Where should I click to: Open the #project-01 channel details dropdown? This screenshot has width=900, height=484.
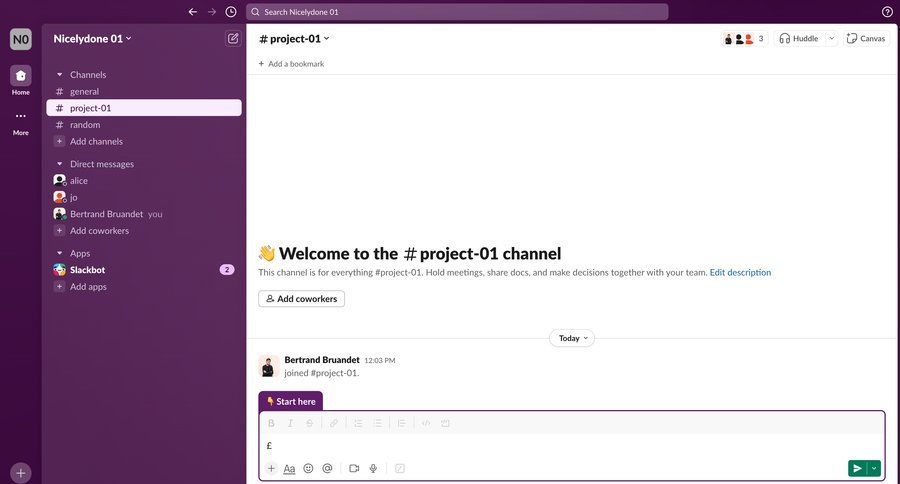pos(294,38)
